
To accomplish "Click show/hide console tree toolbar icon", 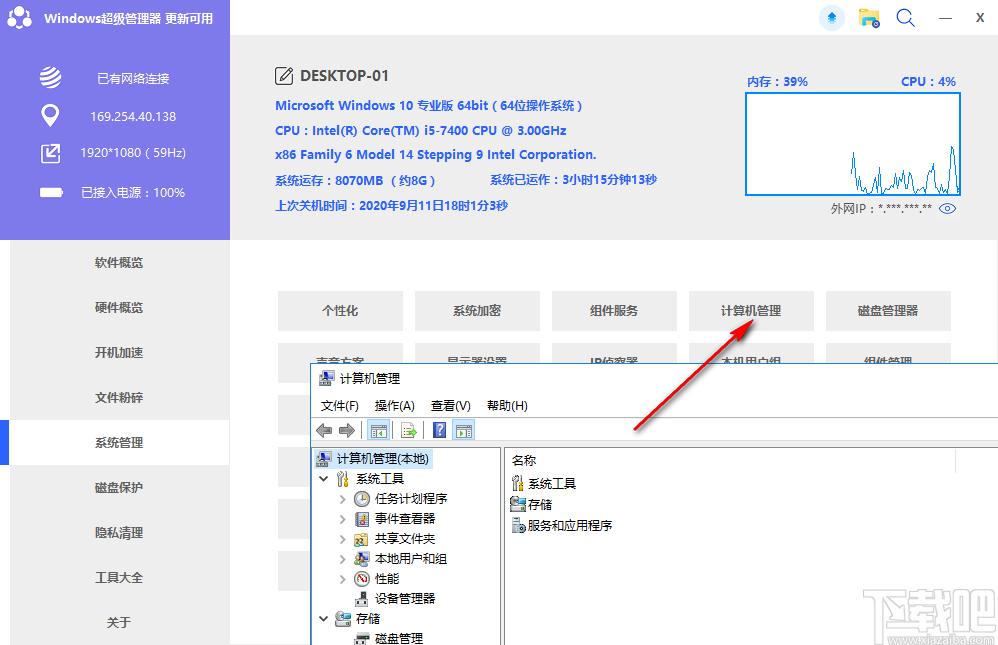I will tap(379, 431).
